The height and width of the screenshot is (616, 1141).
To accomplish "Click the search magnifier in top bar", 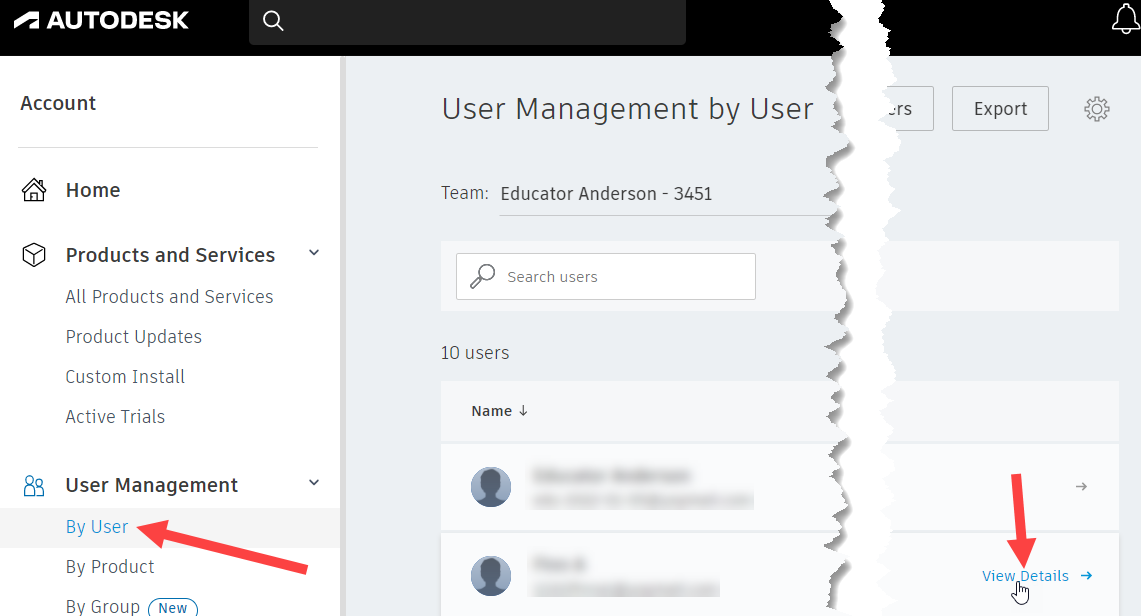I will coord(273,20).
